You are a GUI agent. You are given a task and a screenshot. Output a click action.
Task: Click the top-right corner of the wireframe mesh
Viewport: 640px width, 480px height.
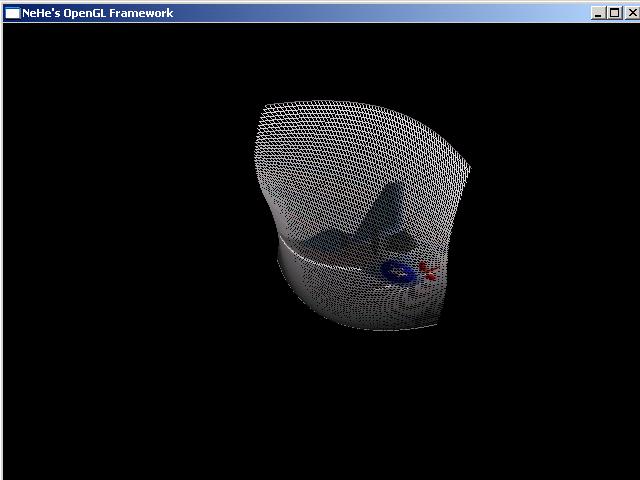tap(469, 167)
